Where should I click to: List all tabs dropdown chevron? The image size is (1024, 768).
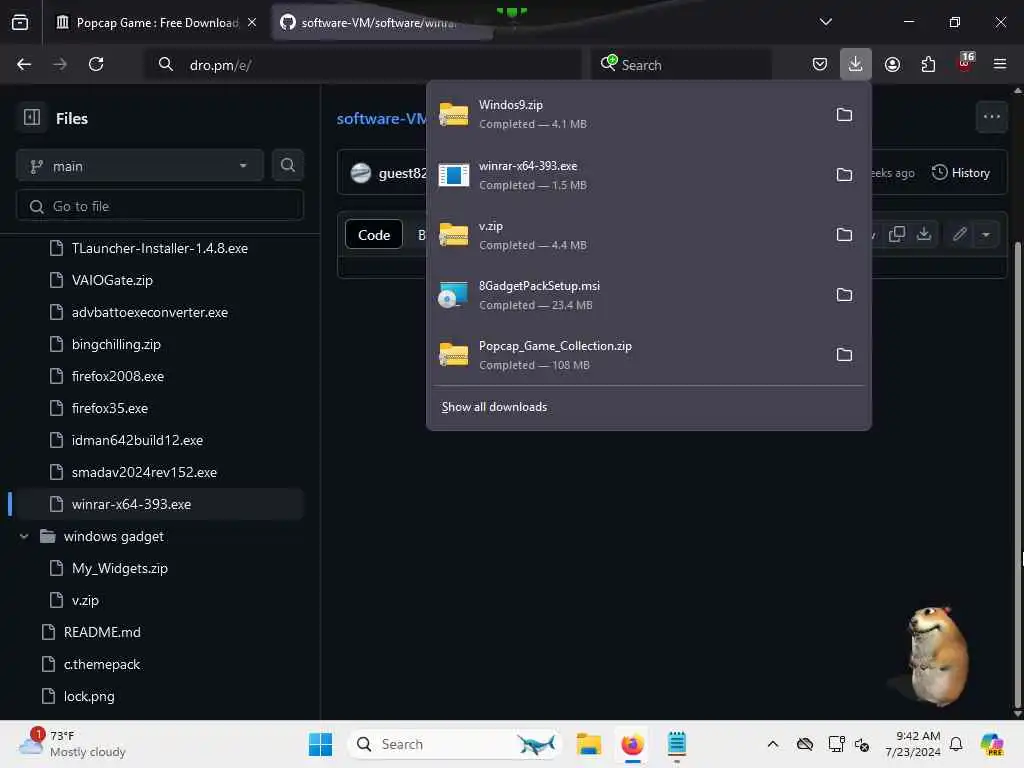[x=825, y=22]
